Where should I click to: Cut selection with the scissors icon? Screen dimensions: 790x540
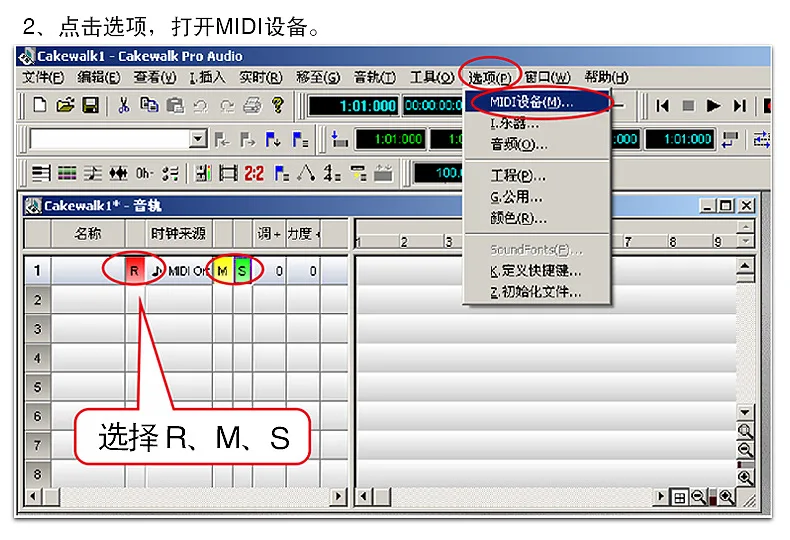(x=123, y=105)
